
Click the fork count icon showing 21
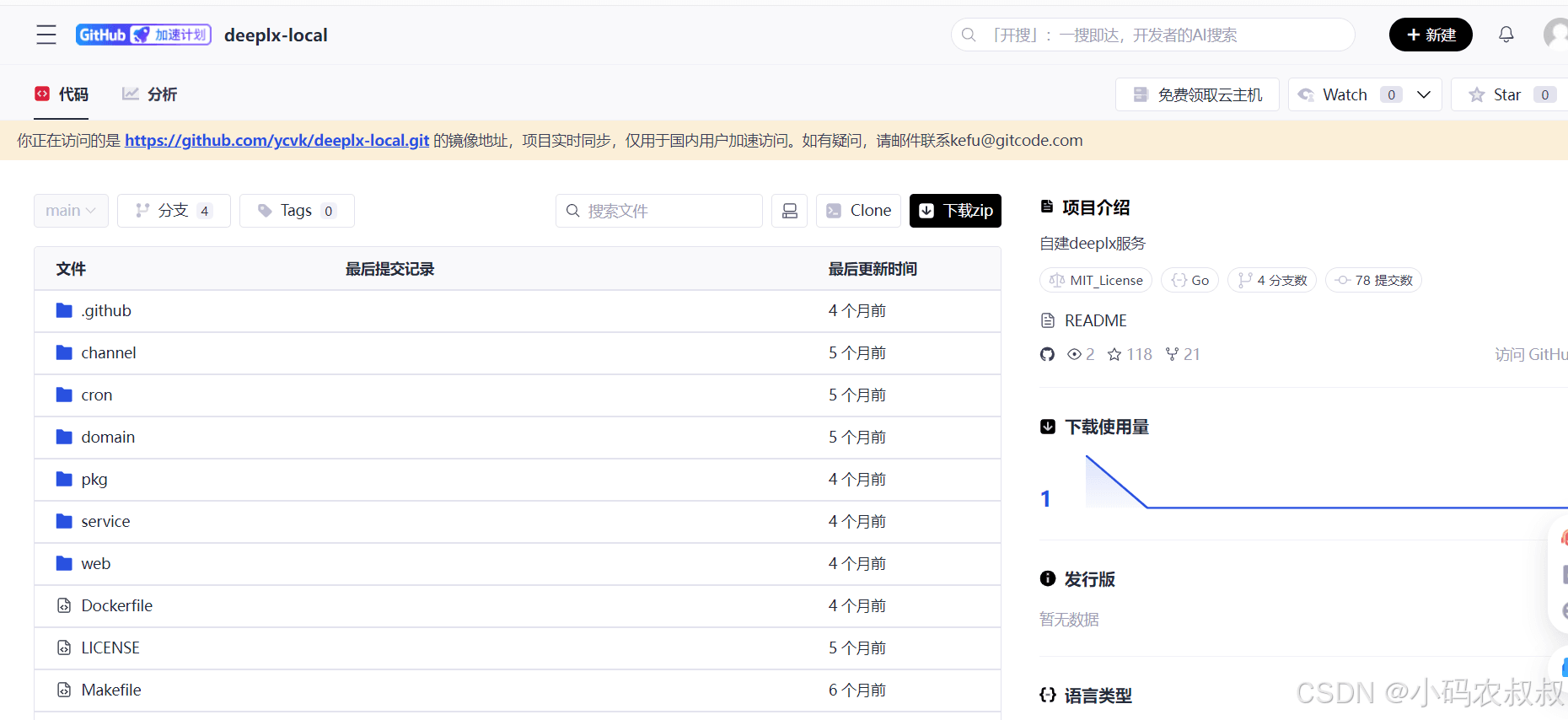pos(1172,354)
